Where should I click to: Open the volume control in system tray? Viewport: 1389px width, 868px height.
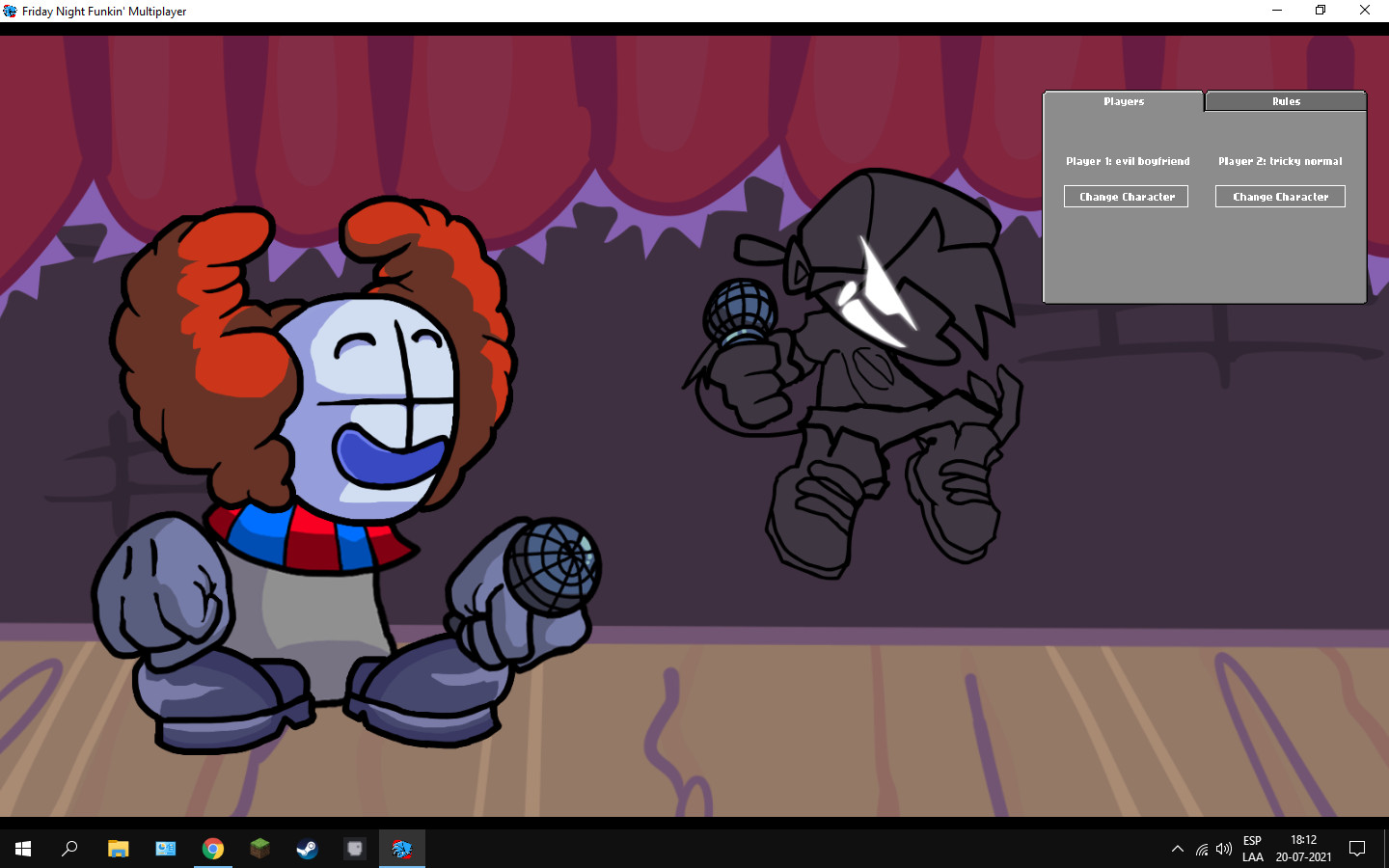tap(1224, 849)
